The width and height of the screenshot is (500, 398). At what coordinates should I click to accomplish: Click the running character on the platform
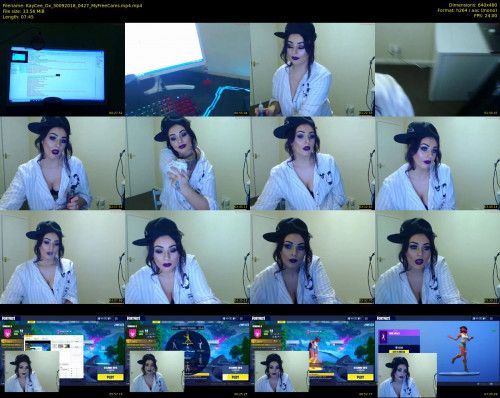461,348
